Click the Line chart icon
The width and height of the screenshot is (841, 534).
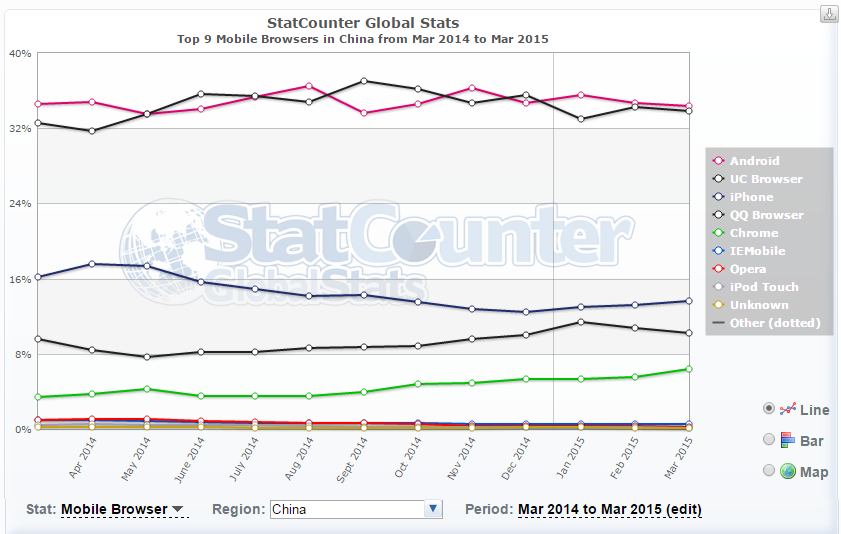787,409
